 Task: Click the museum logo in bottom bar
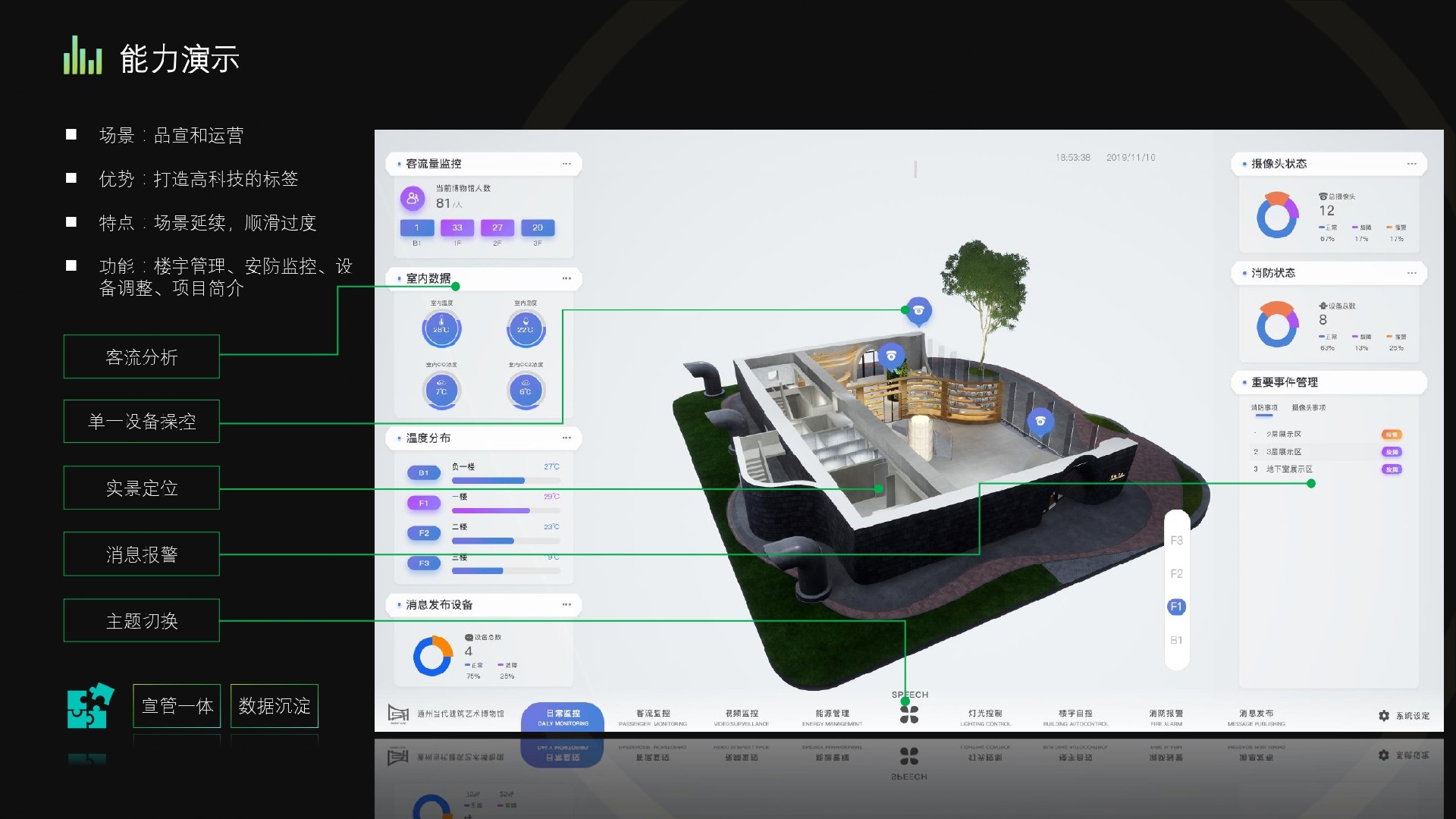pyautogui.click(x=398, y=714)
